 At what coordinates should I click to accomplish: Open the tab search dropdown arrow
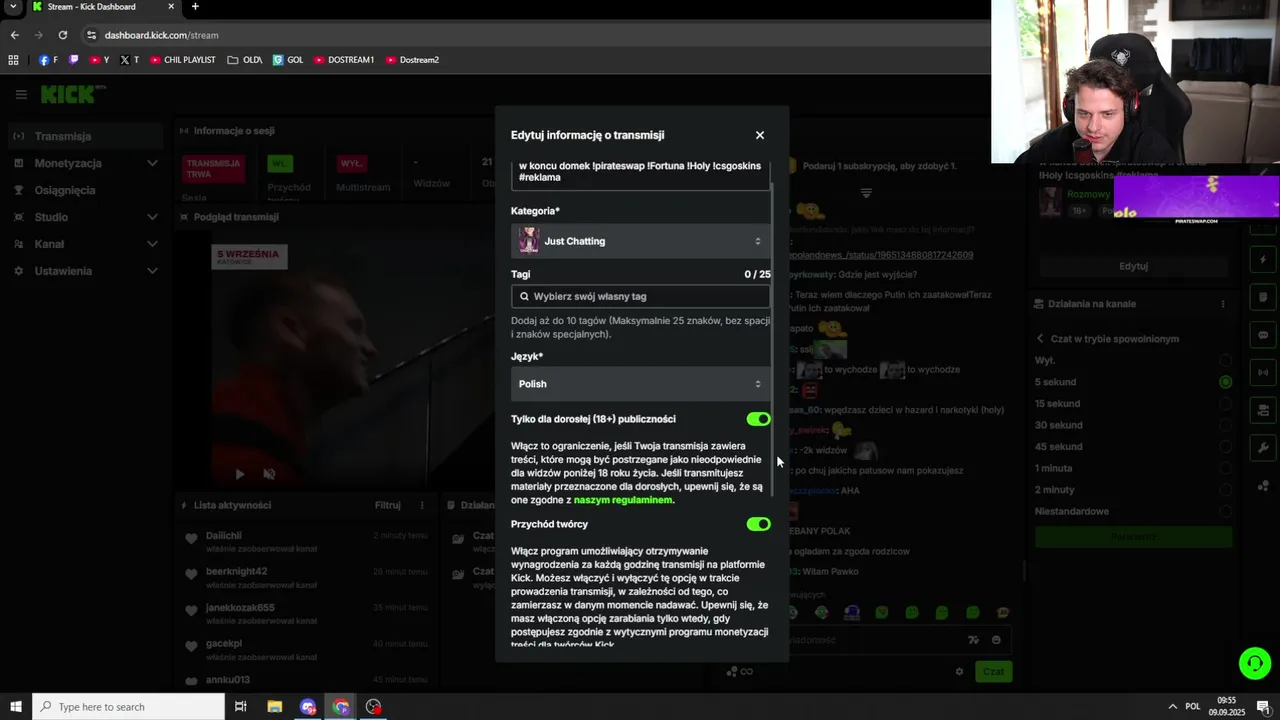click(13, 7)
